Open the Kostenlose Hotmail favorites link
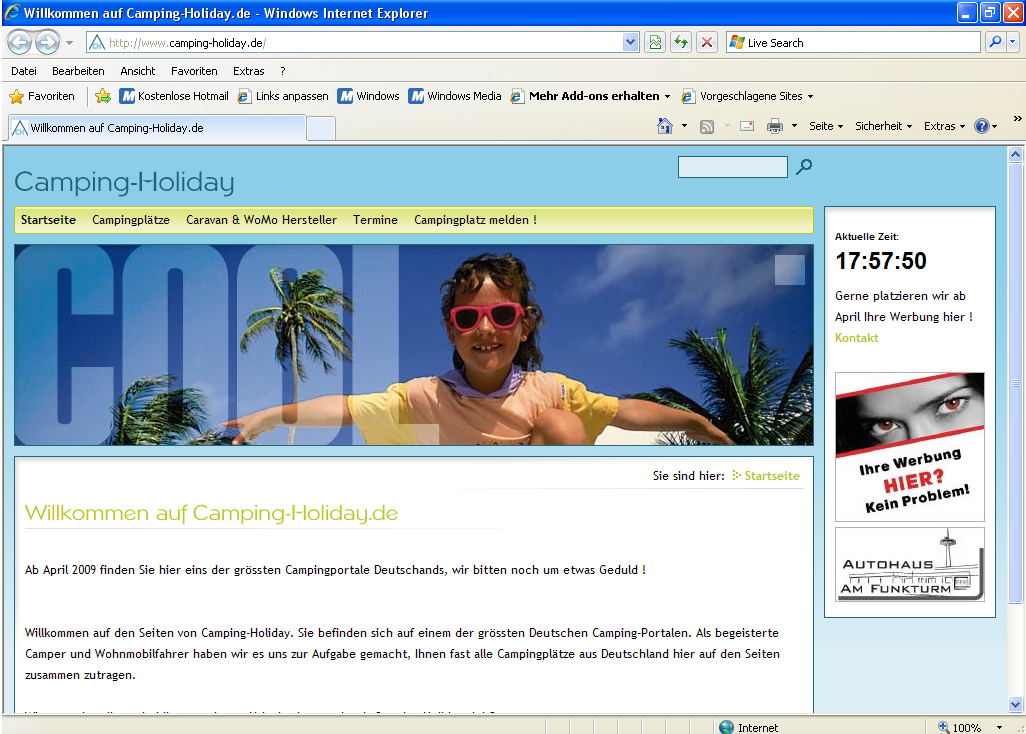Screen dimensions: 1026x734 tap(174, 97)
